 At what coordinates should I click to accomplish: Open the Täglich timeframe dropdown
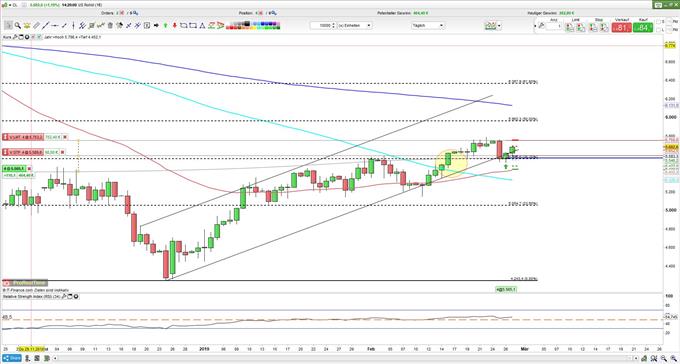pyautogui.click(x=428, y=26)
